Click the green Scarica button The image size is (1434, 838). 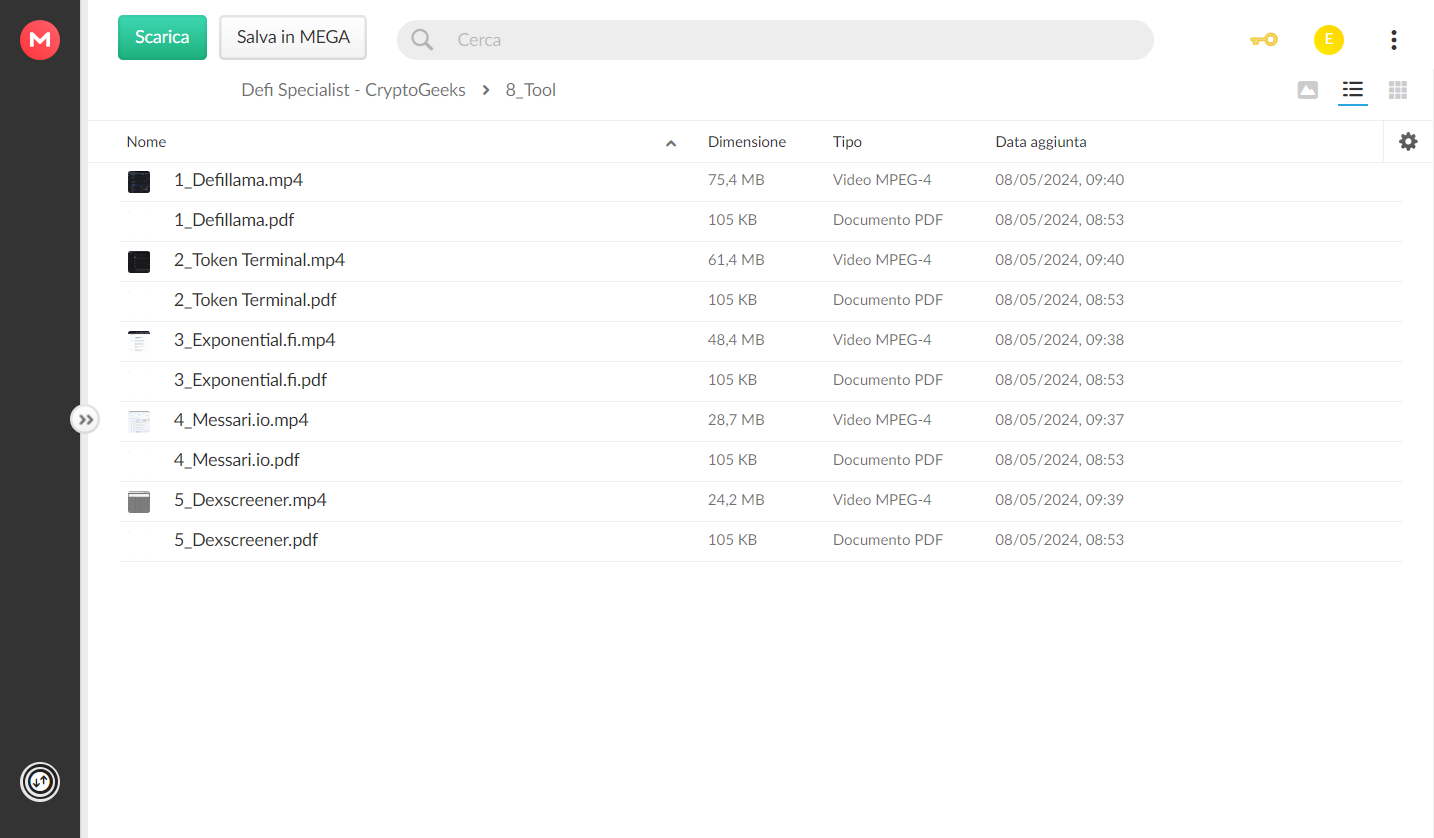pyautogui.click(x=162, y=37)
